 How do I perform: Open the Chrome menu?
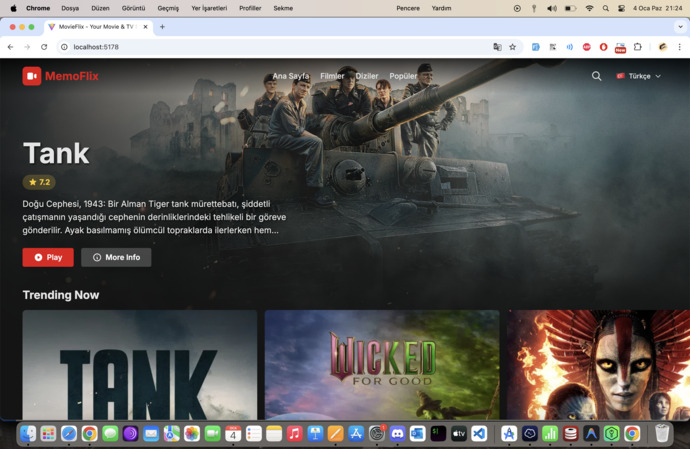[38, 8]
